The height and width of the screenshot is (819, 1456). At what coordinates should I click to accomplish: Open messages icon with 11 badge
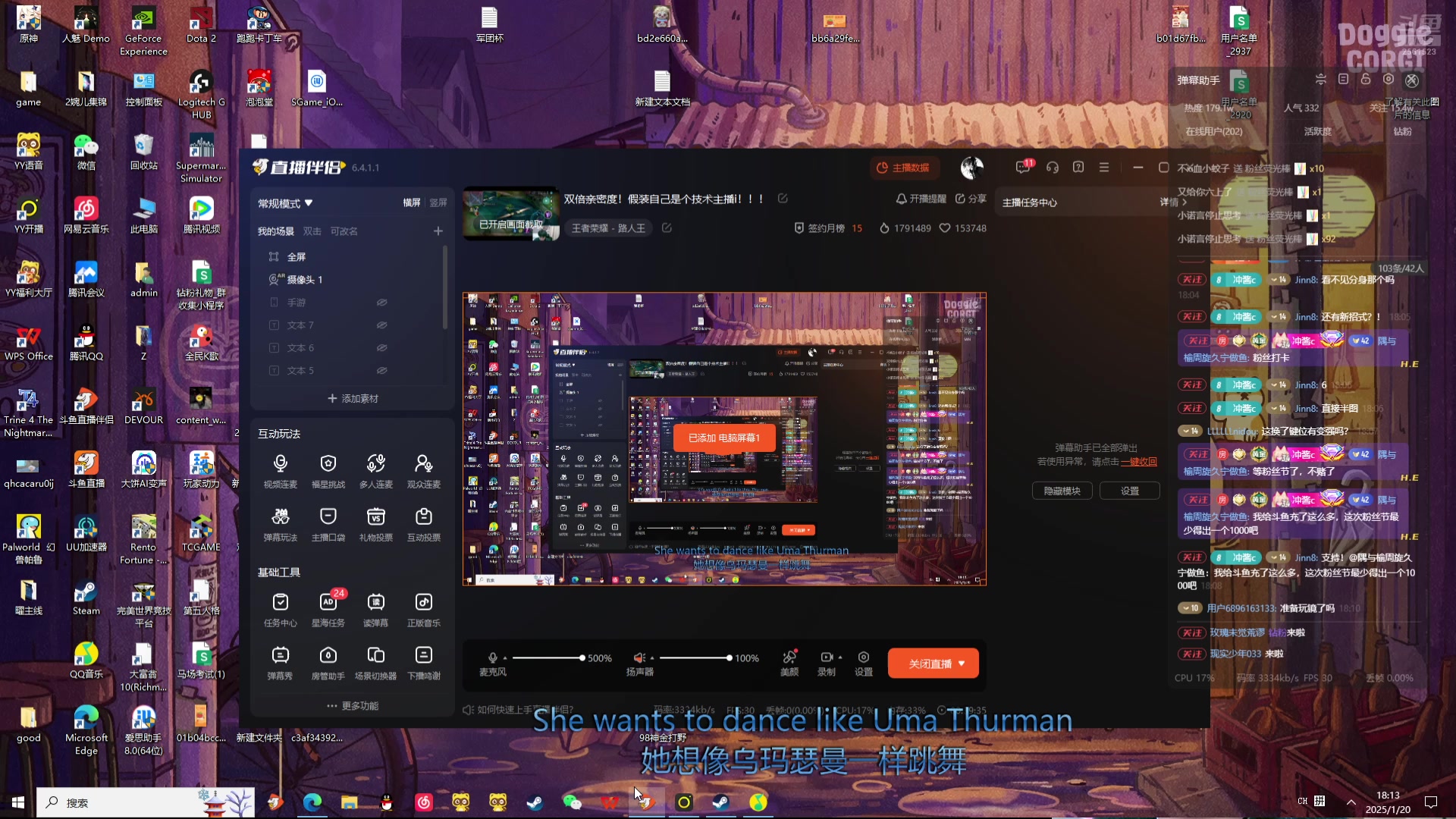(x=1023, y=168)
